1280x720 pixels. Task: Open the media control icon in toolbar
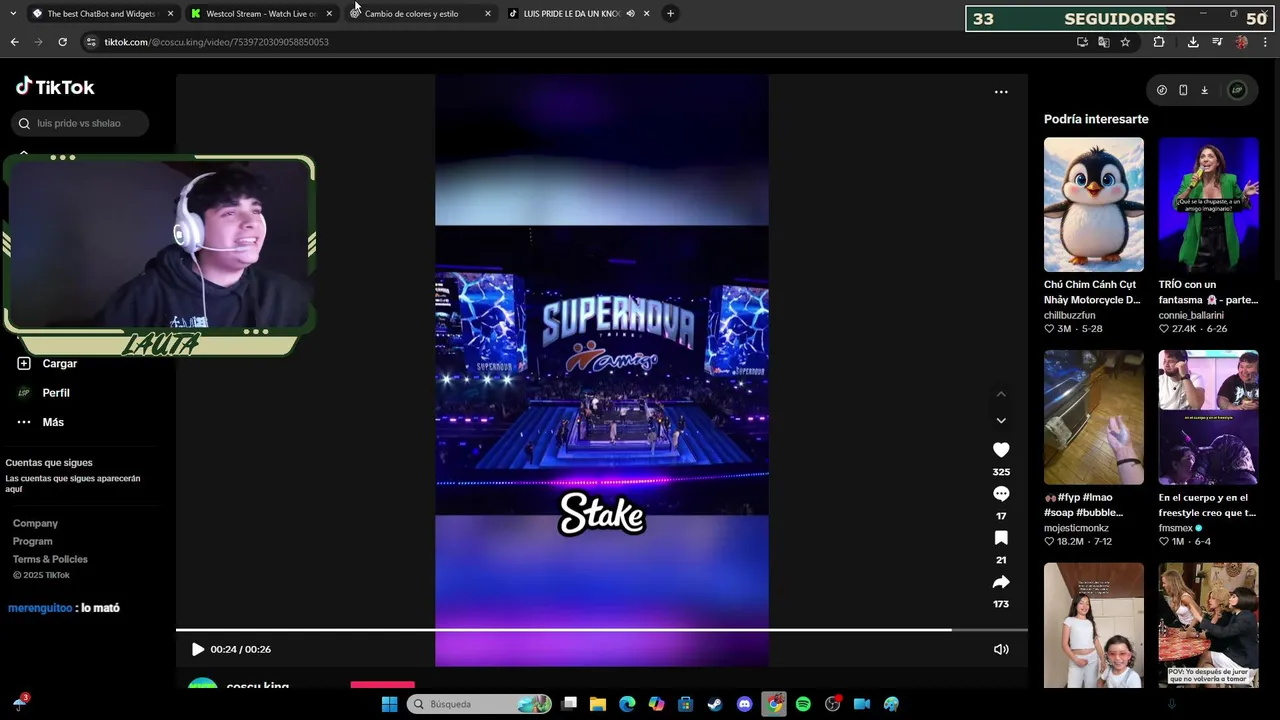[1217, 42]
